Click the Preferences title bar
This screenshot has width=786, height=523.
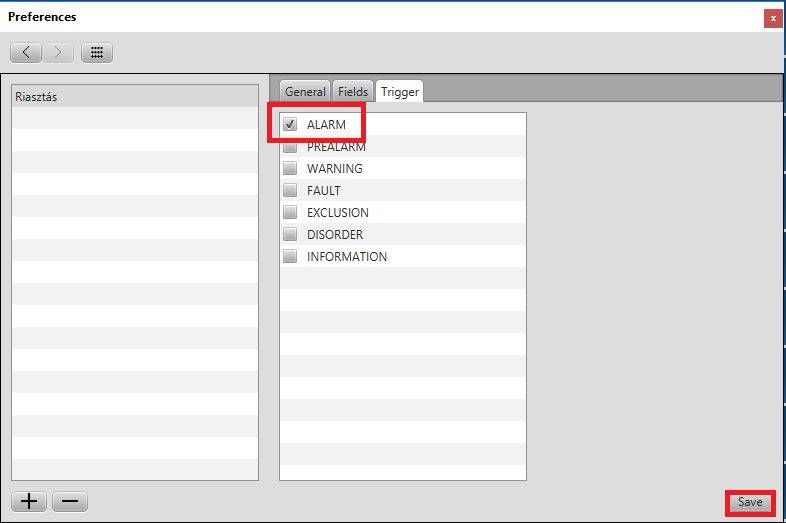(380, 17)
